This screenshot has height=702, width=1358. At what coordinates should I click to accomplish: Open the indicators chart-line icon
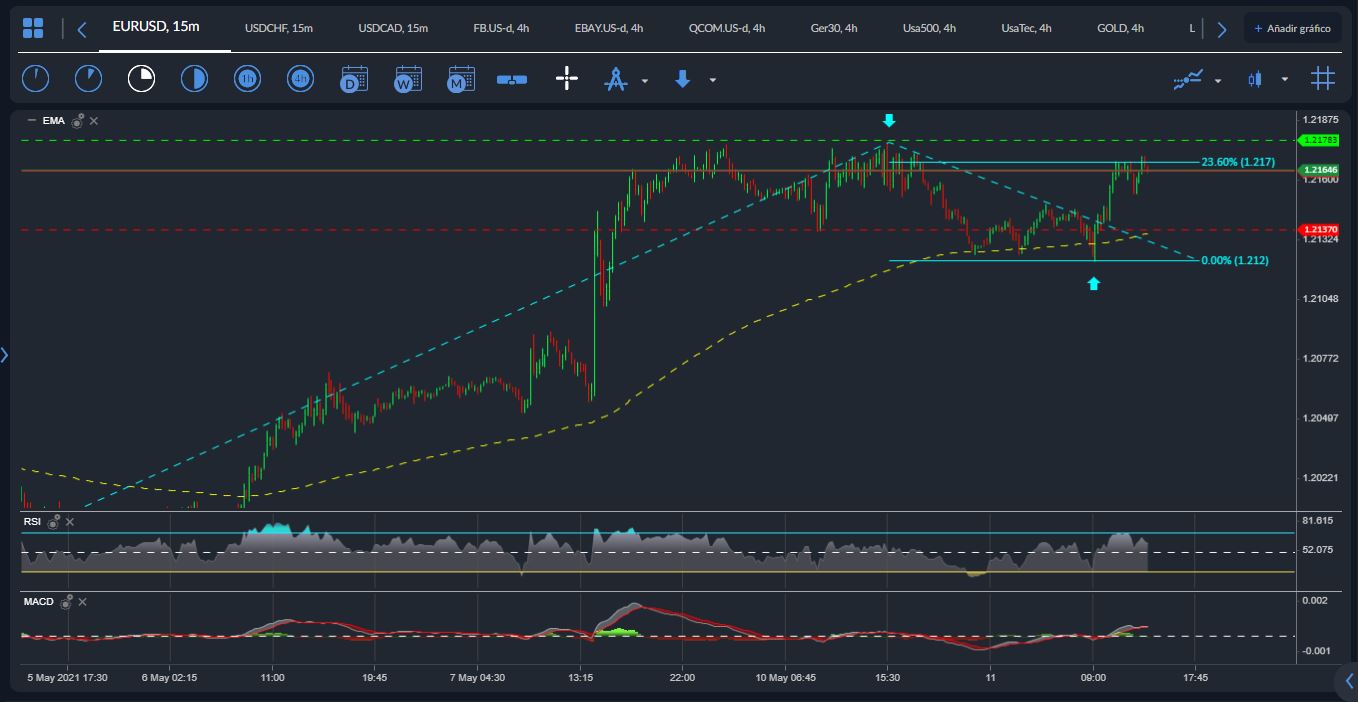(1188, 79)
